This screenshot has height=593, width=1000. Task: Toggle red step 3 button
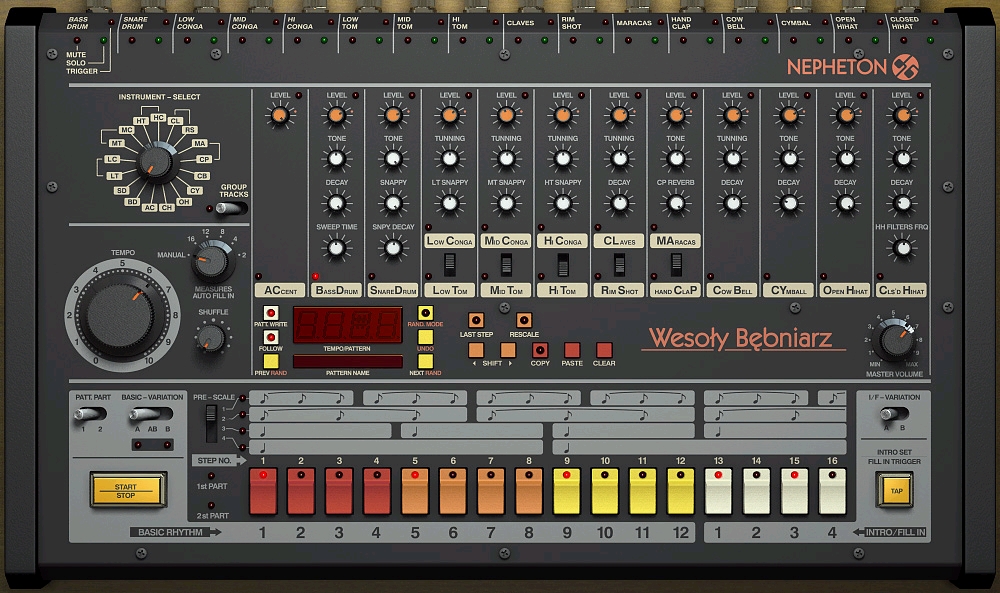[339, 491]
